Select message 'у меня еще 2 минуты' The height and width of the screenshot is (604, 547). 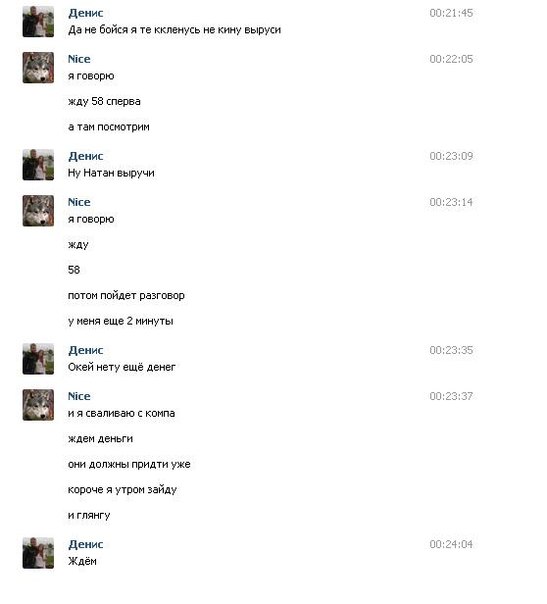[121, 321]
